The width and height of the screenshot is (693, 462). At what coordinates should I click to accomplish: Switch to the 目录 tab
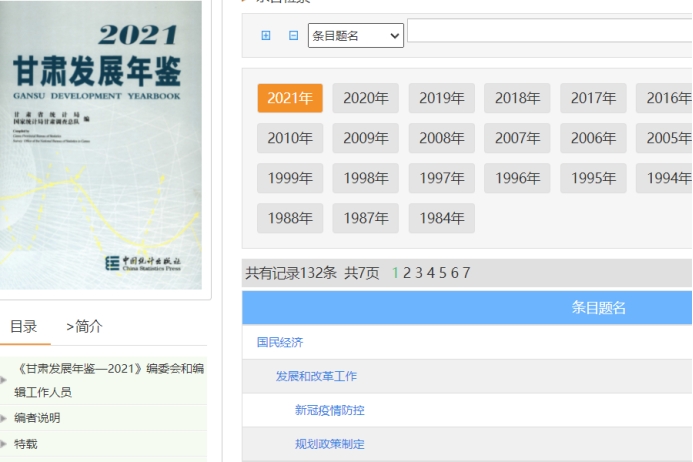click(x=24, y=326)
